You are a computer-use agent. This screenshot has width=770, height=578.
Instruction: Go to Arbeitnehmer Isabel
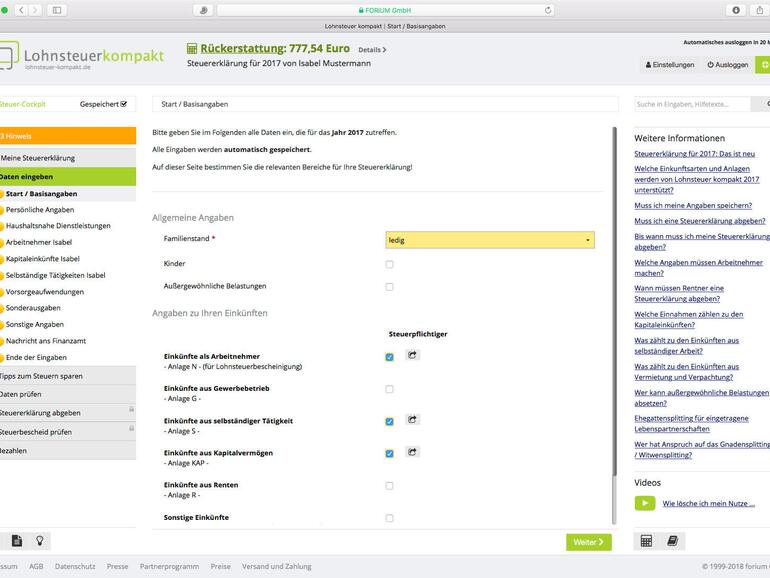(39, 242)
